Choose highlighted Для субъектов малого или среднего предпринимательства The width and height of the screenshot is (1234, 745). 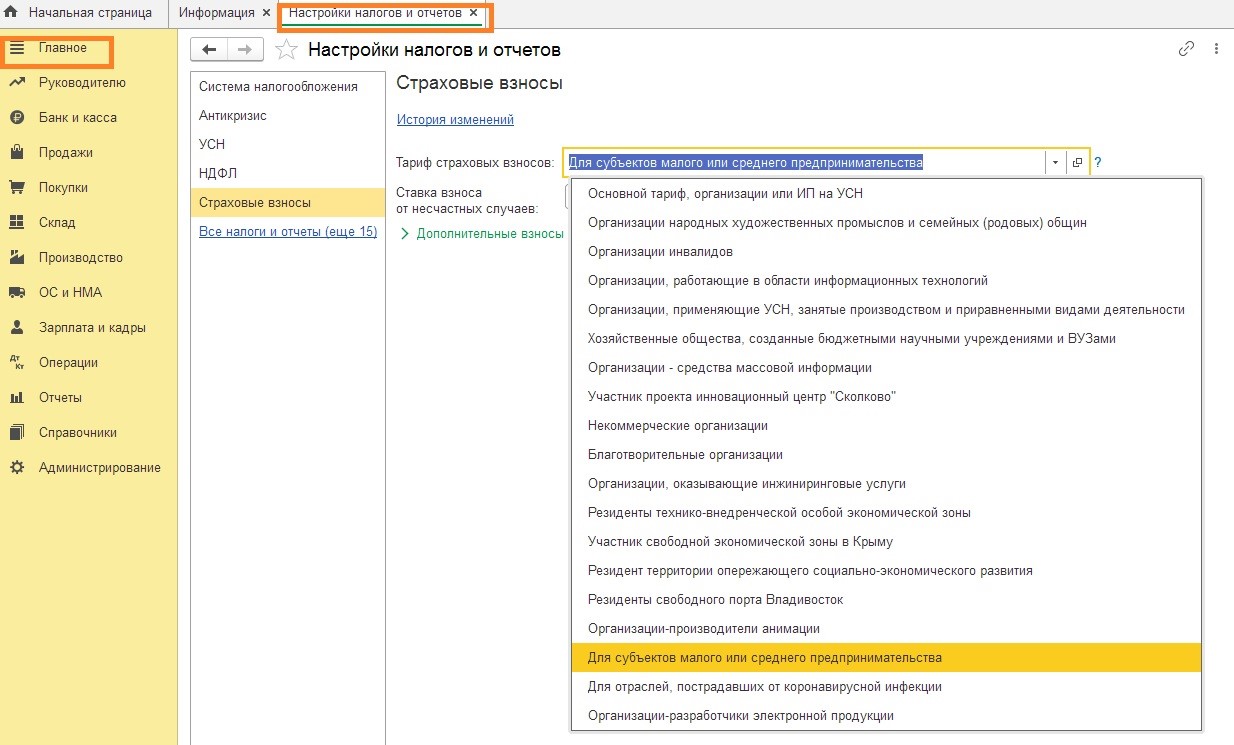coord(886,658)
